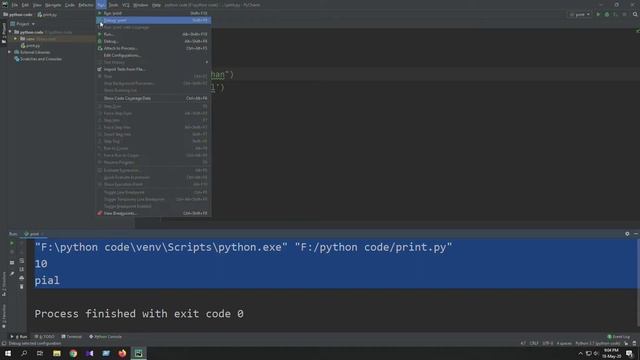Open the Navigate menu
The image size is (640, 360).
pos(53,5)
